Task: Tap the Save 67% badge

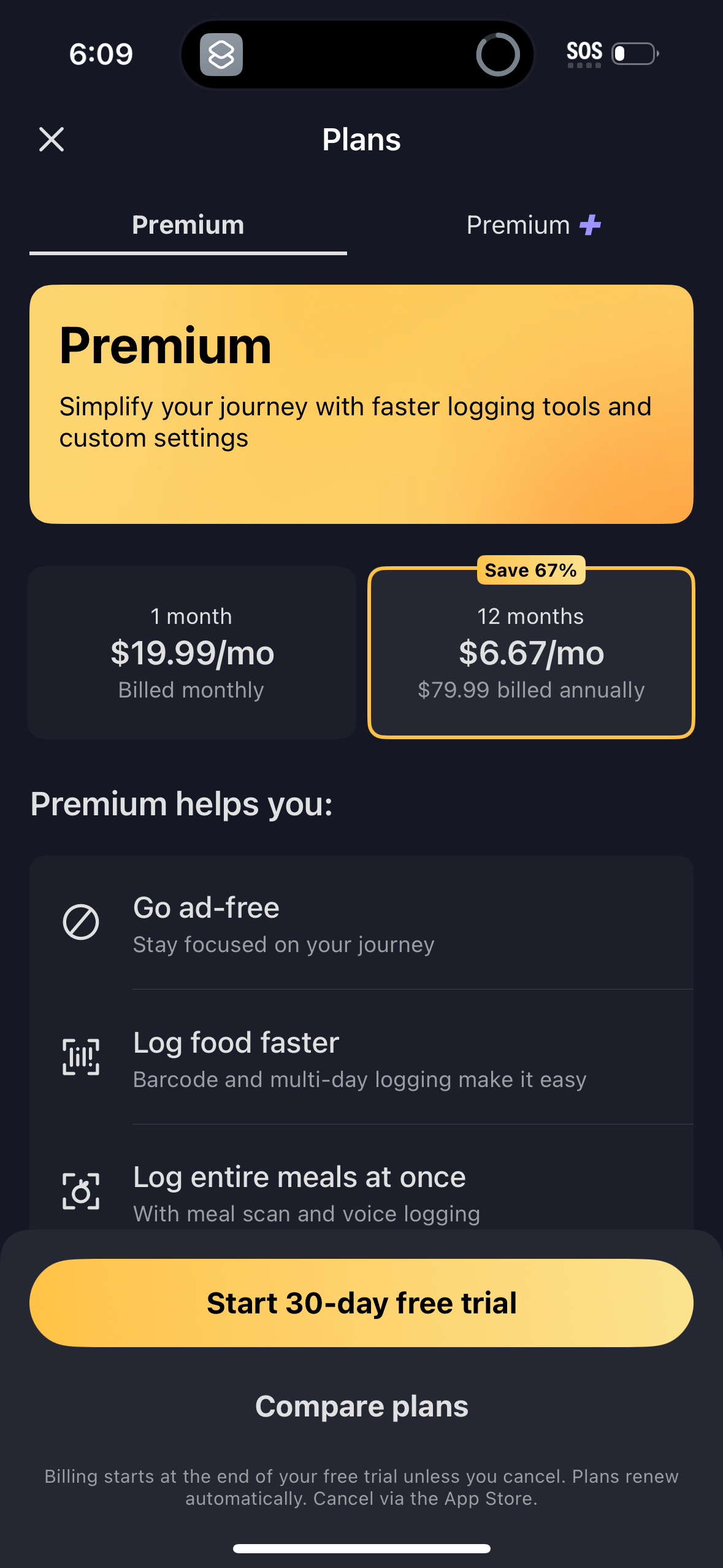Action: (530, 570)
